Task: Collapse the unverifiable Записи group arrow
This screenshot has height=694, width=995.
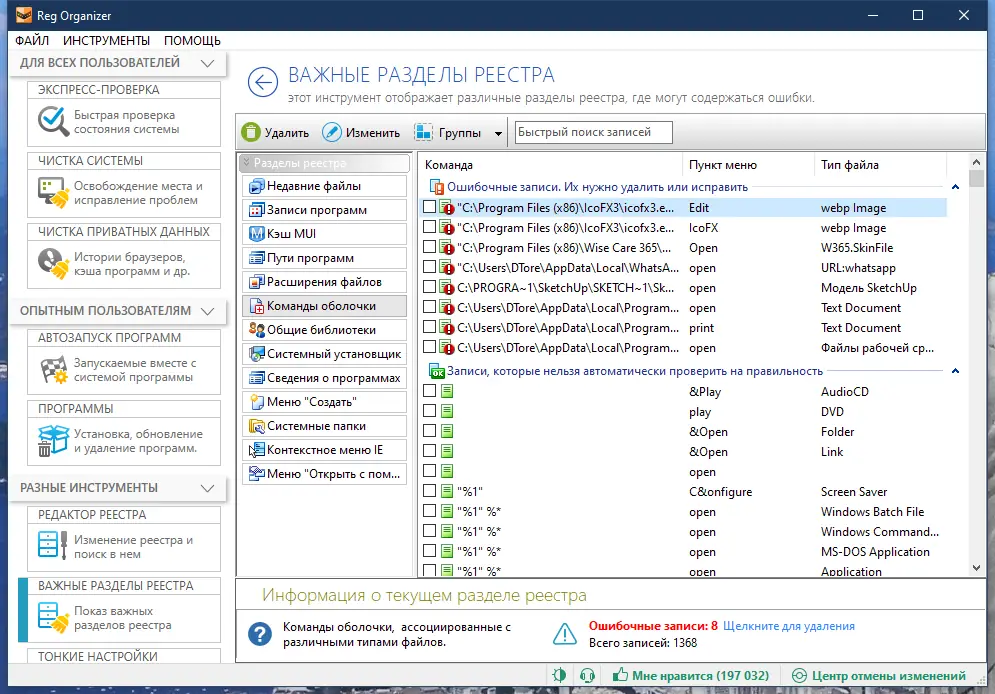Action: 955,371
